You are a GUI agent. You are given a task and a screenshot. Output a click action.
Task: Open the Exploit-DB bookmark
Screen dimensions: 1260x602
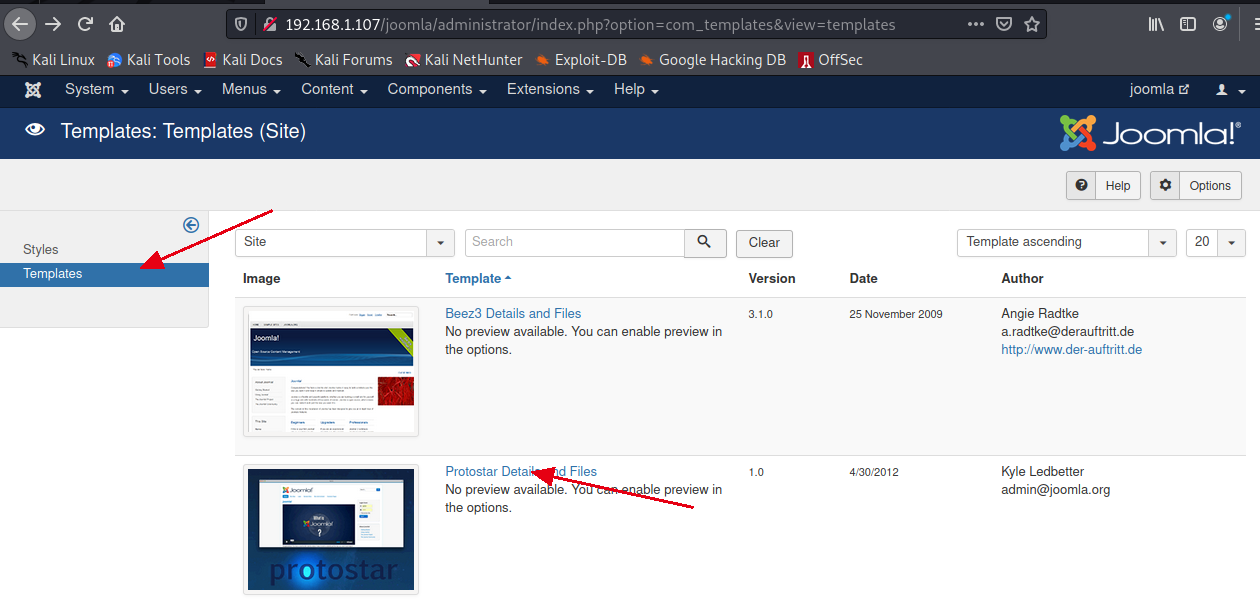click(x=581, y=60)
